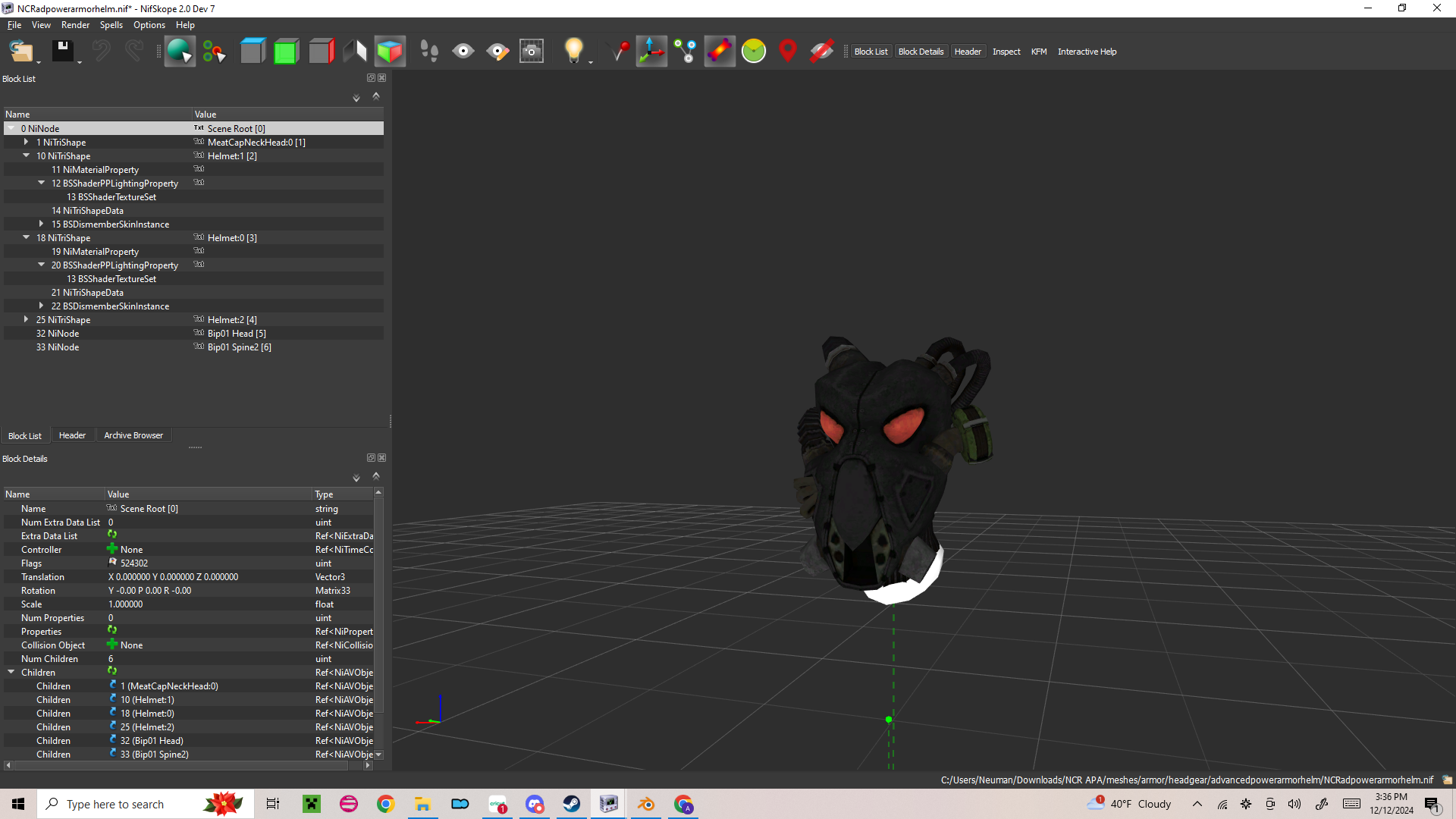Open the File menu
Image resolution: width=1456 pixels, height=819 pixels.
pyautogui.click(x=14, y=25)
